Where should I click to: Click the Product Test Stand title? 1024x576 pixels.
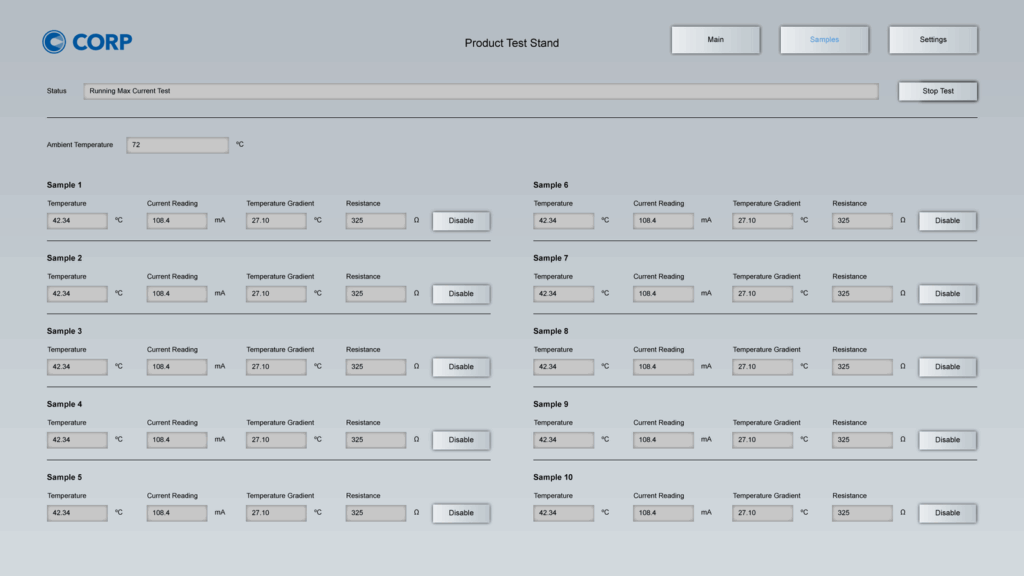pos(512,43)
